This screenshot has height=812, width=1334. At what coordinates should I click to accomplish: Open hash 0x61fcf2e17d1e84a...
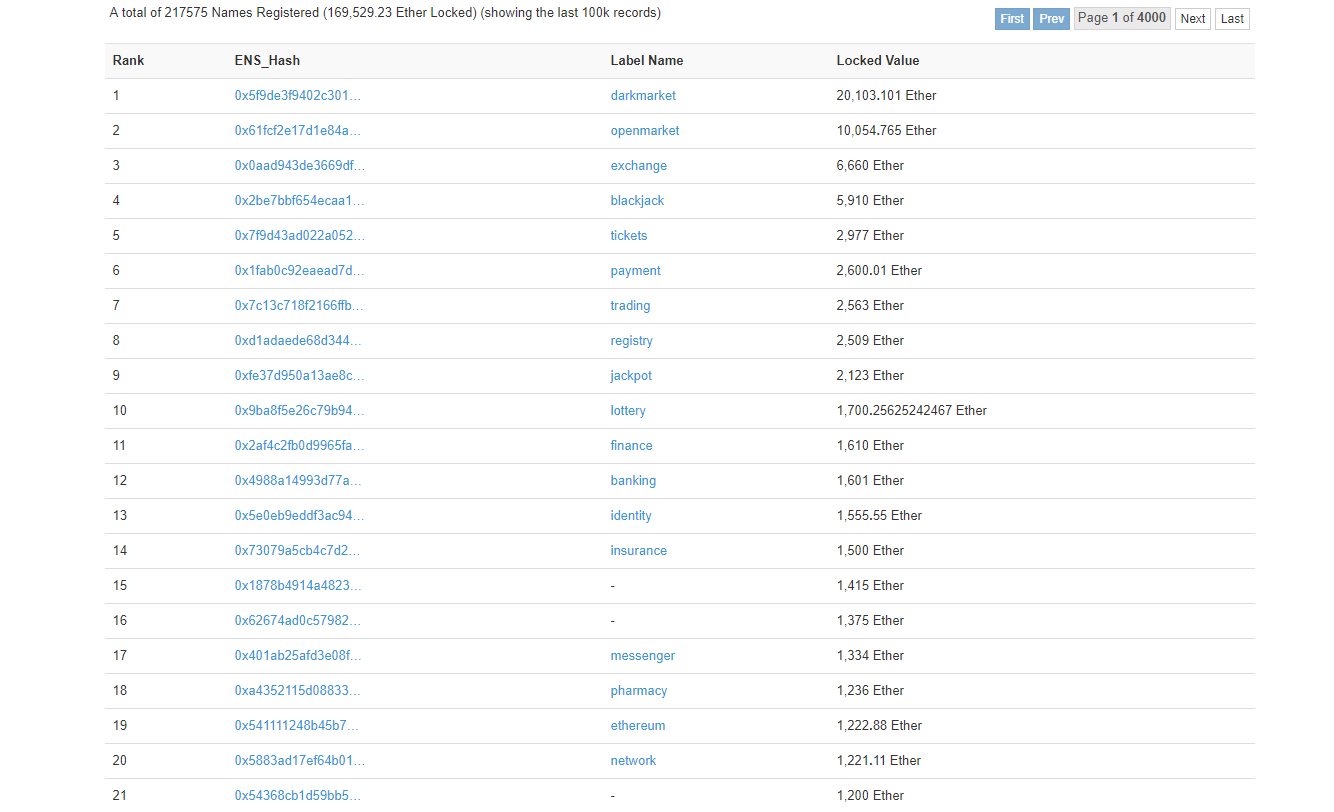297,131
